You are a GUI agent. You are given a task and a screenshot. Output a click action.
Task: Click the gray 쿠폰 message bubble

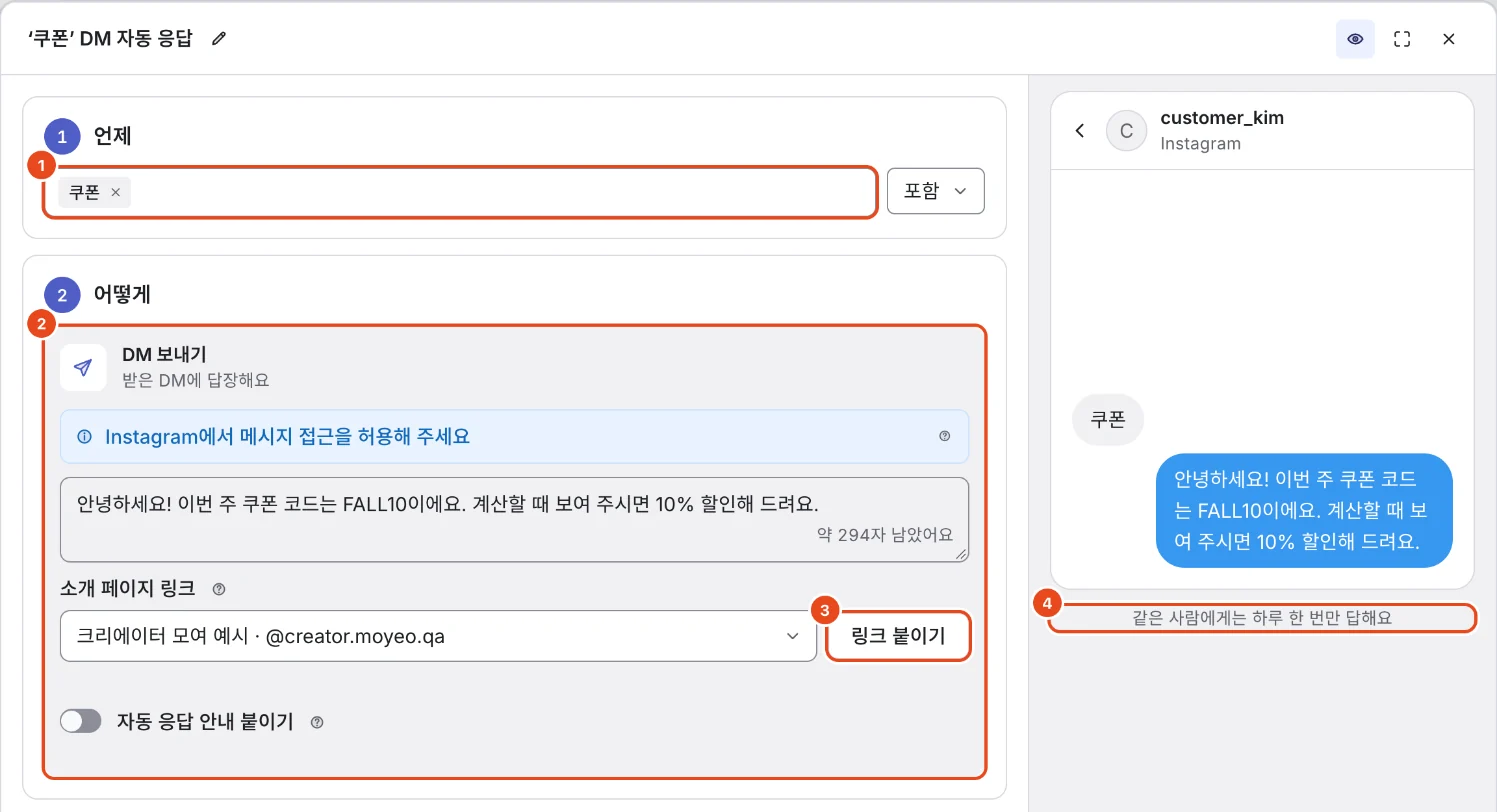[x=1108, y=420]
